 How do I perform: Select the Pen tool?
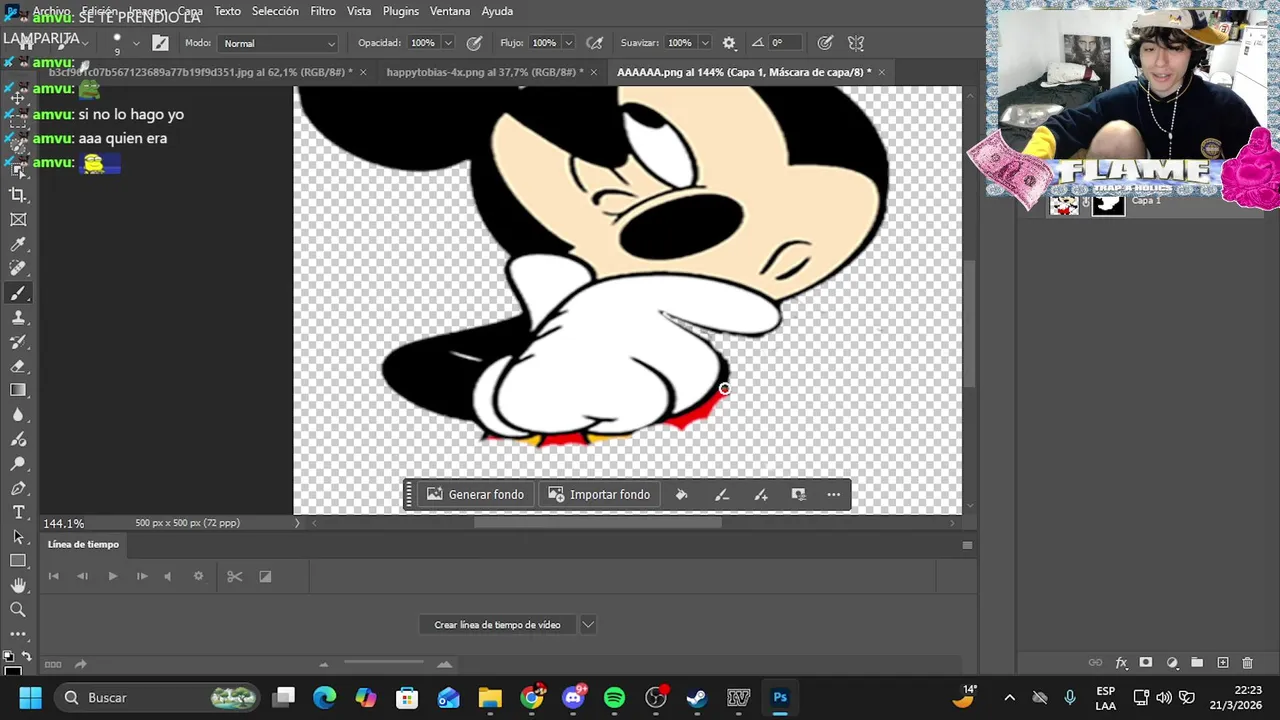(x=18, y=488)
